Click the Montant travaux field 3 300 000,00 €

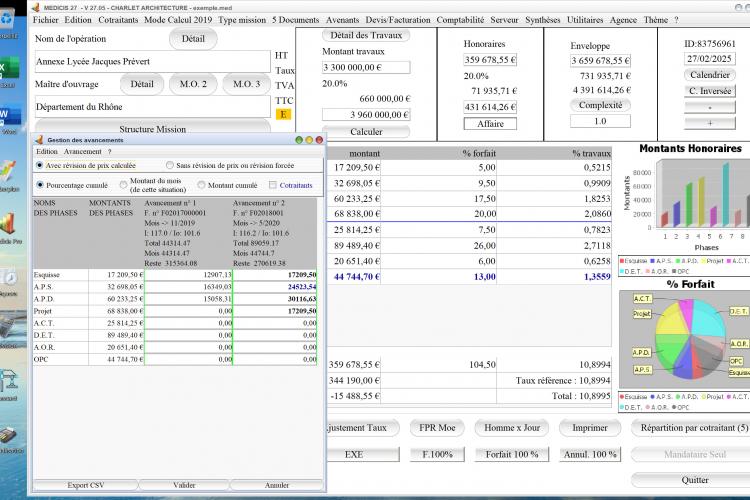[x=366, y=67]
